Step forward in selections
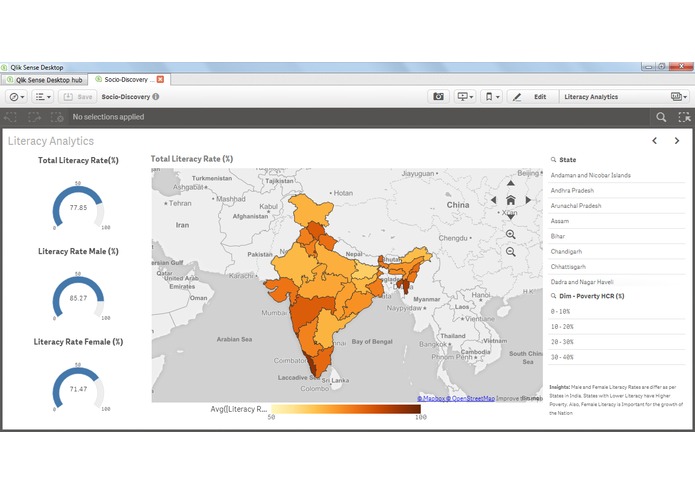The height and width of the screenshot is (494, 695). [x=34, y=117]
